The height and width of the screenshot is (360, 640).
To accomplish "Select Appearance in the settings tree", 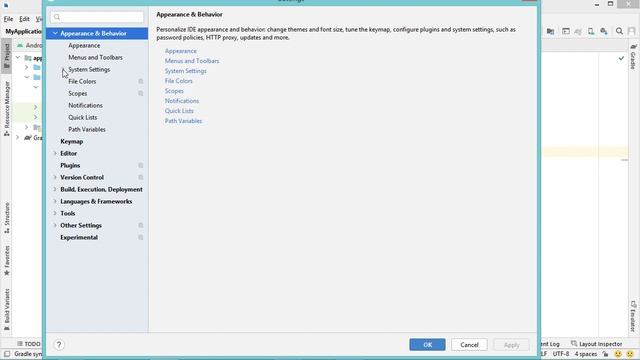I will click(x=84, y=46).
